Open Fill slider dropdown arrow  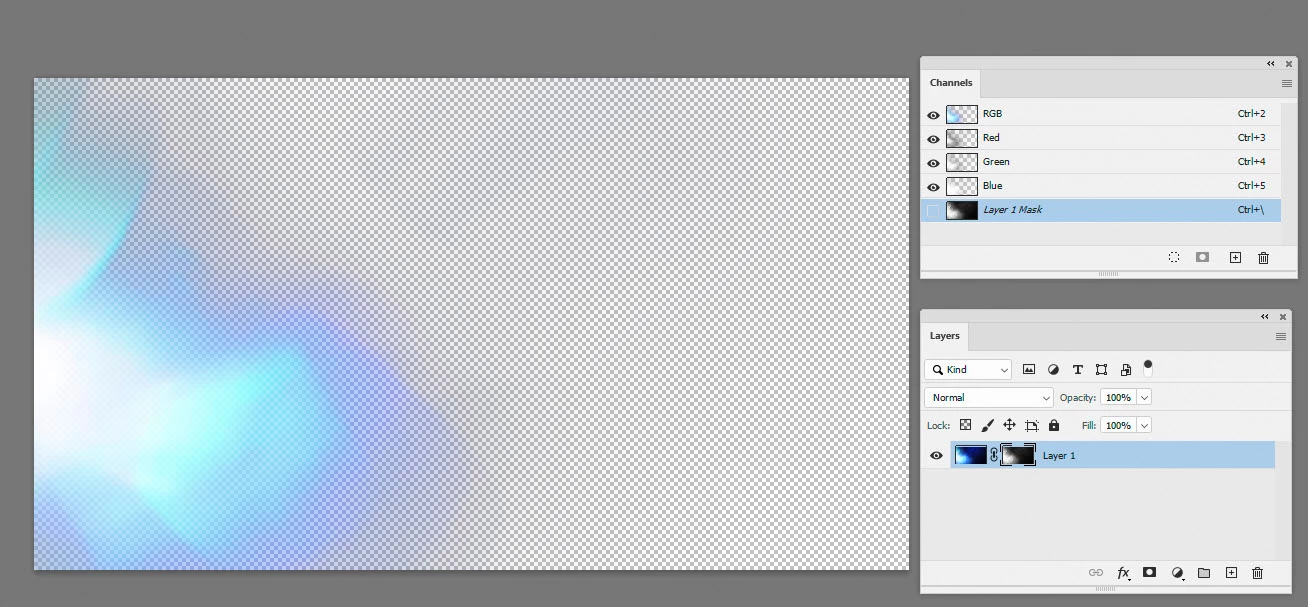pos(1145,426)
